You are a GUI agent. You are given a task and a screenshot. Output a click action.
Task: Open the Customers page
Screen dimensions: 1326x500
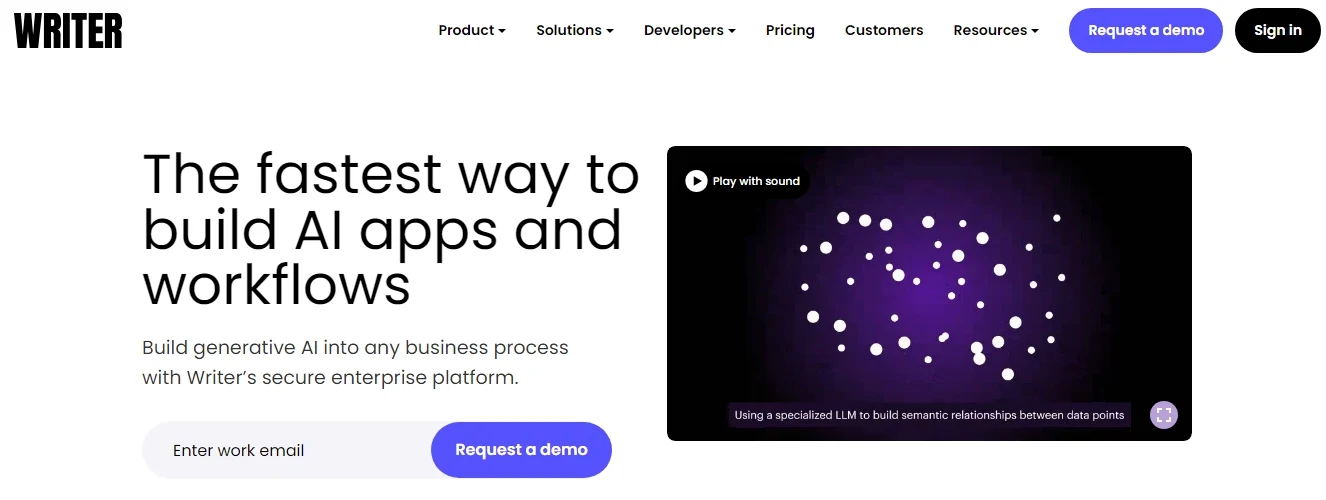(884, 30)
